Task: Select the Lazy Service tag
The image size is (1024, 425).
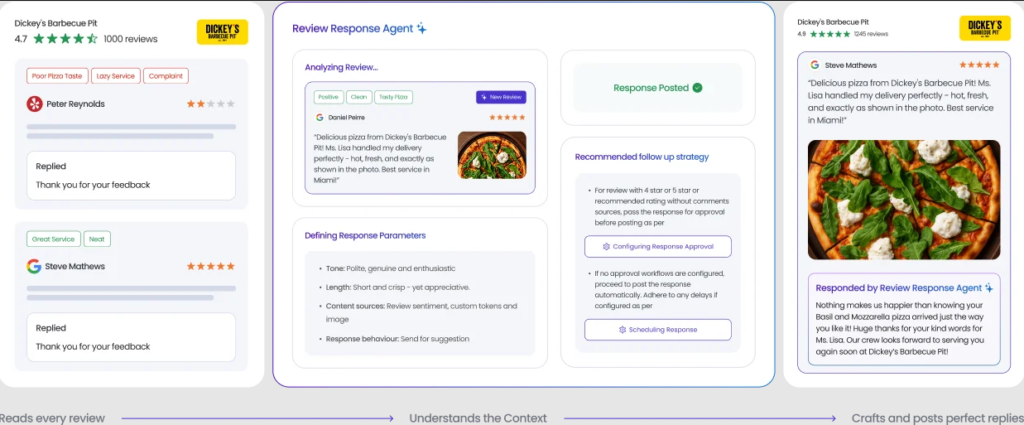Action: pyautogui.click(x=115, y=76)
